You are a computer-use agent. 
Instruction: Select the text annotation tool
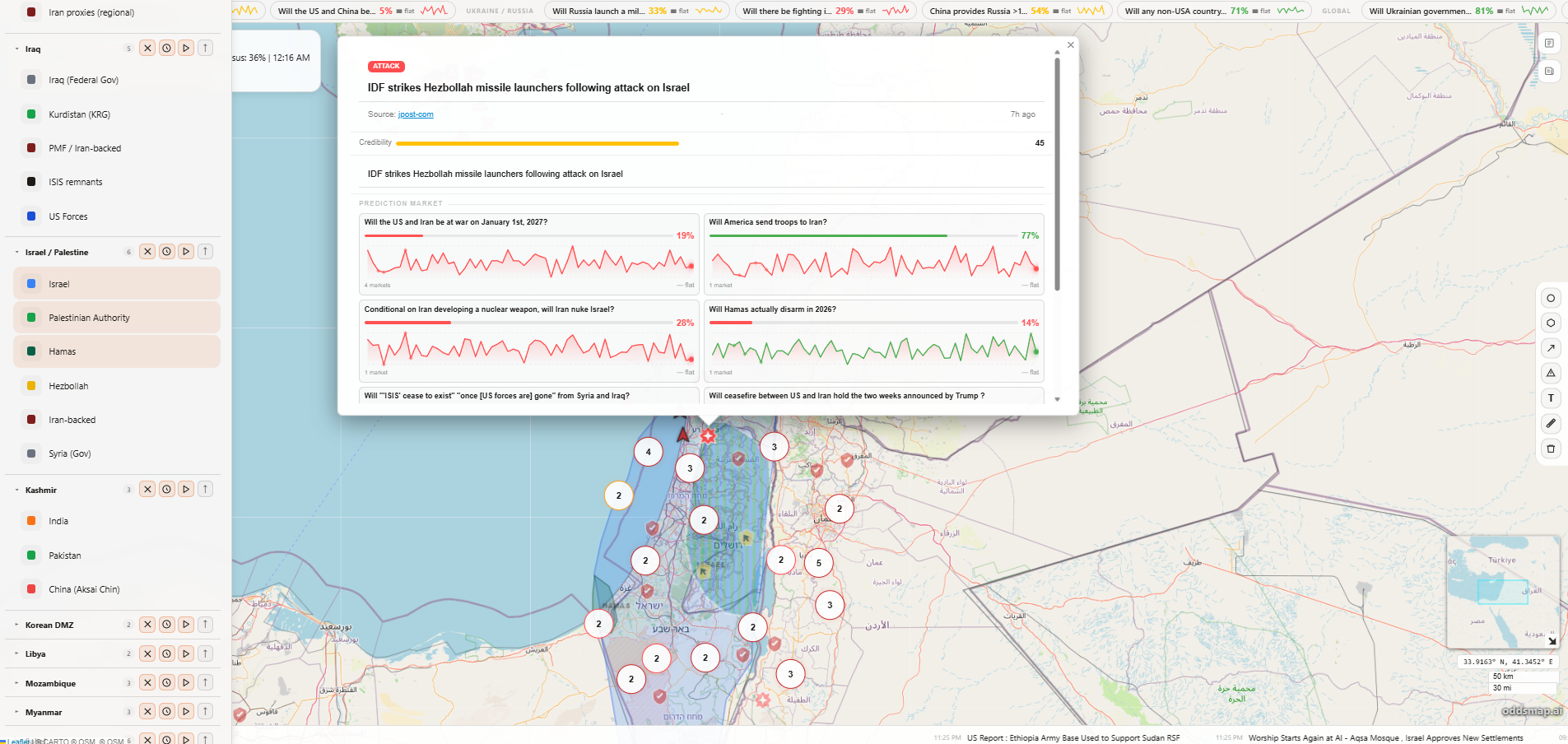click(x=1551, y=398)
